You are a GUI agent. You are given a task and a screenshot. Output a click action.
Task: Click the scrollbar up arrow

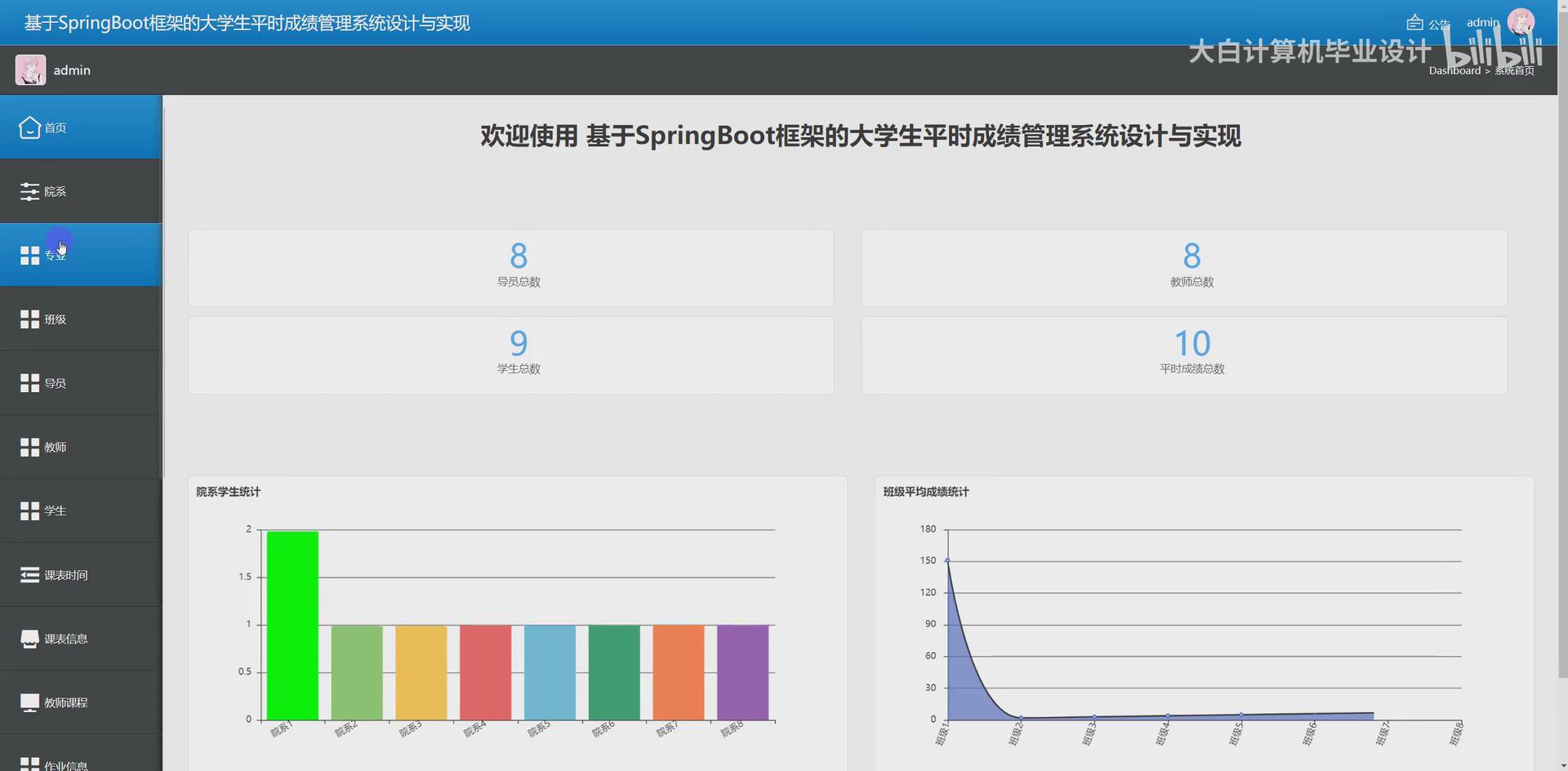pos(1561,6)
